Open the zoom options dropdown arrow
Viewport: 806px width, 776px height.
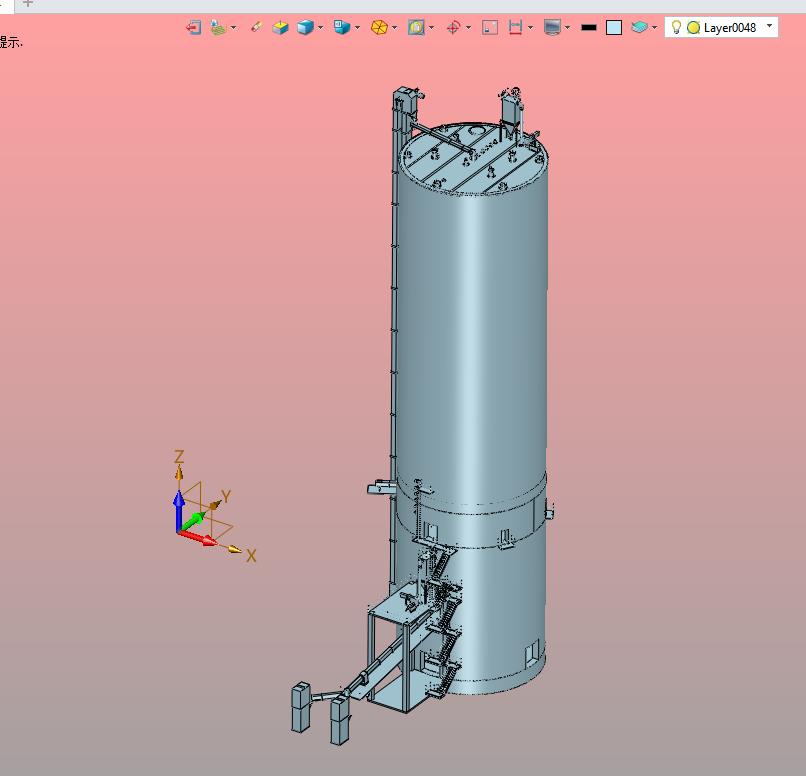[x=431, y=27]
